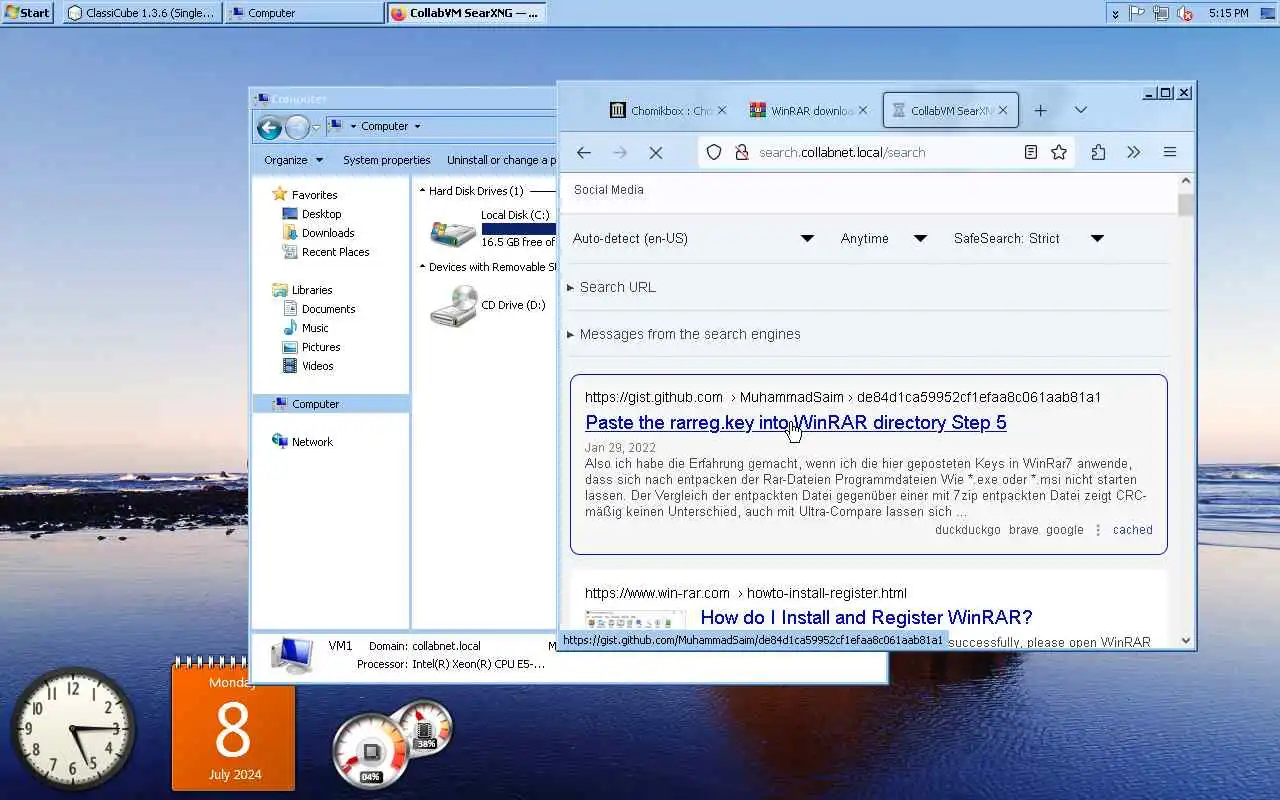Switch to the Chomikbox tab
1280x800 pixels.
(662, 111)
